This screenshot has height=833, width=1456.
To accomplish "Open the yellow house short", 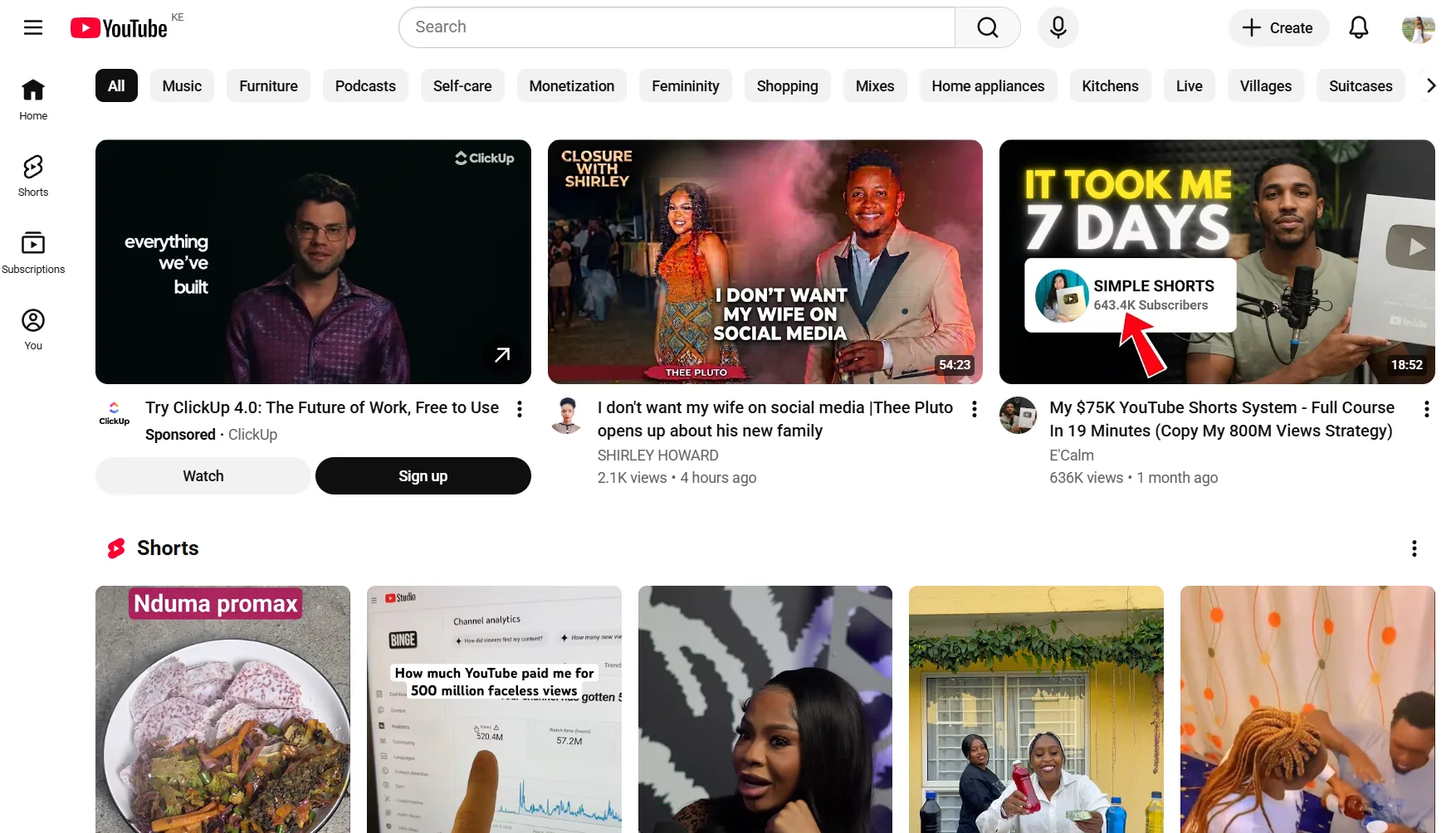I will (1036, 709).
